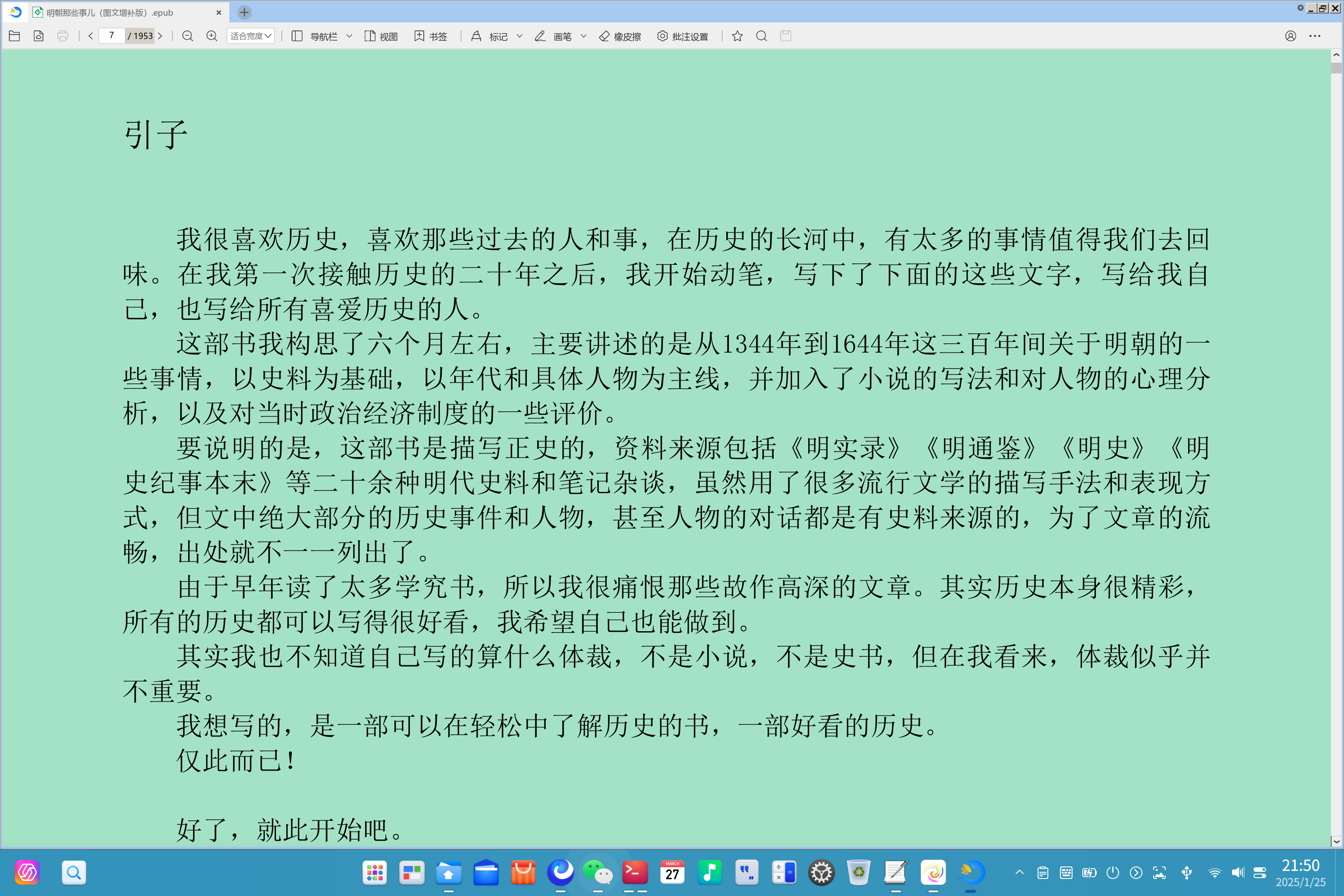Expand the system tray hidden icons arrow

pyautogui.click(x=1019, y=872)
